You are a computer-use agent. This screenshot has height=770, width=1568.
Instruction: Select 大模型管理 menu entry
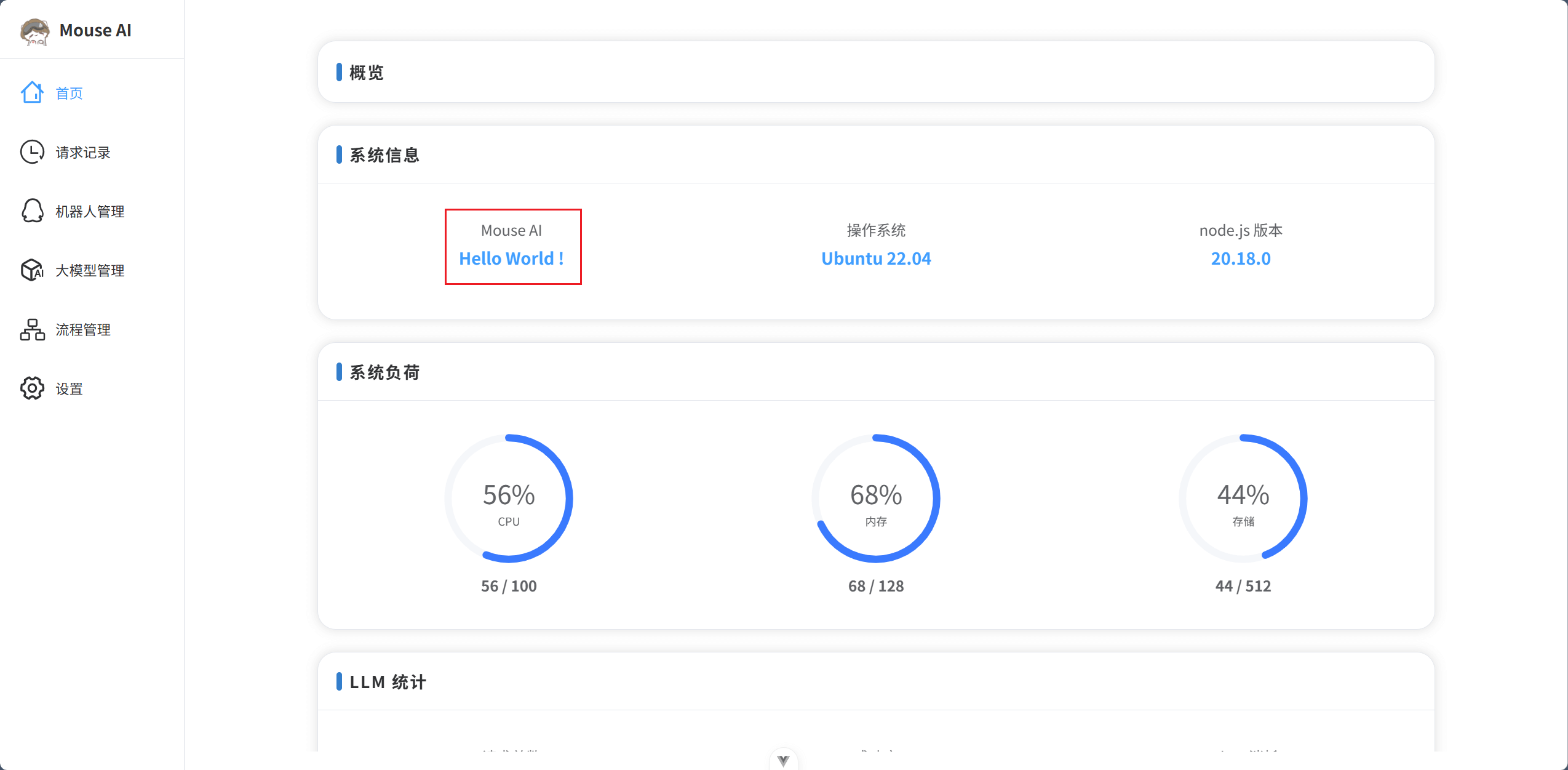point(90,270)
